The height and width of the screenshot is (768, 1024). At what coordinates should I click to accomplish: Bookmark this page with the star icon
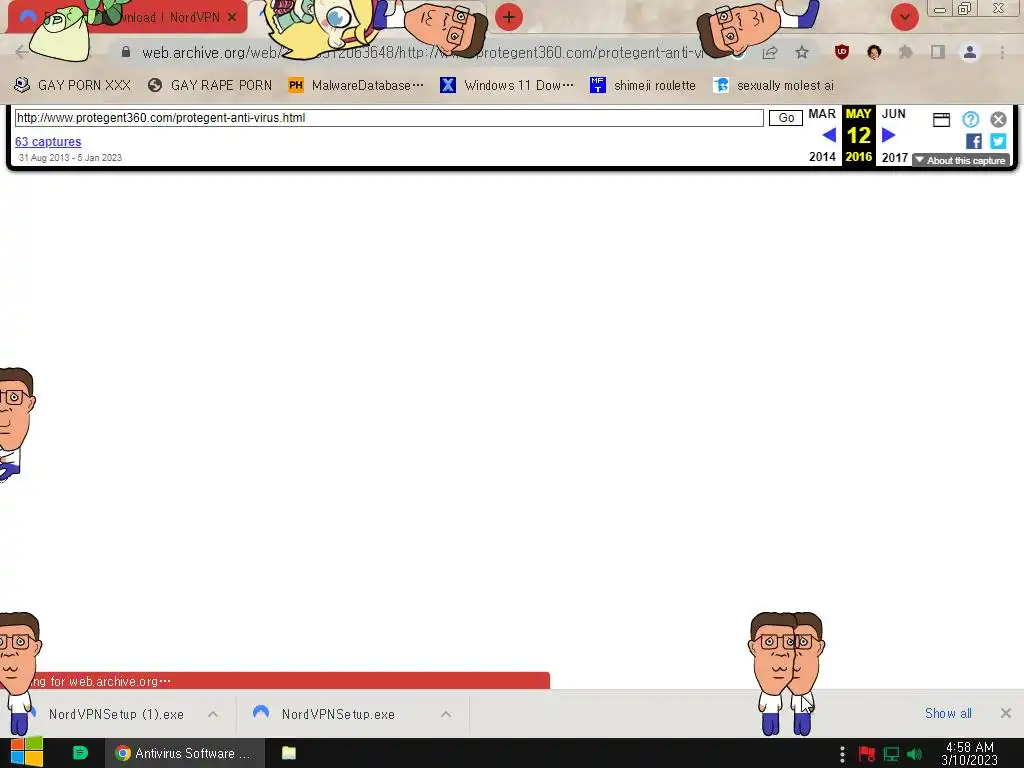[x=802, y=53]
